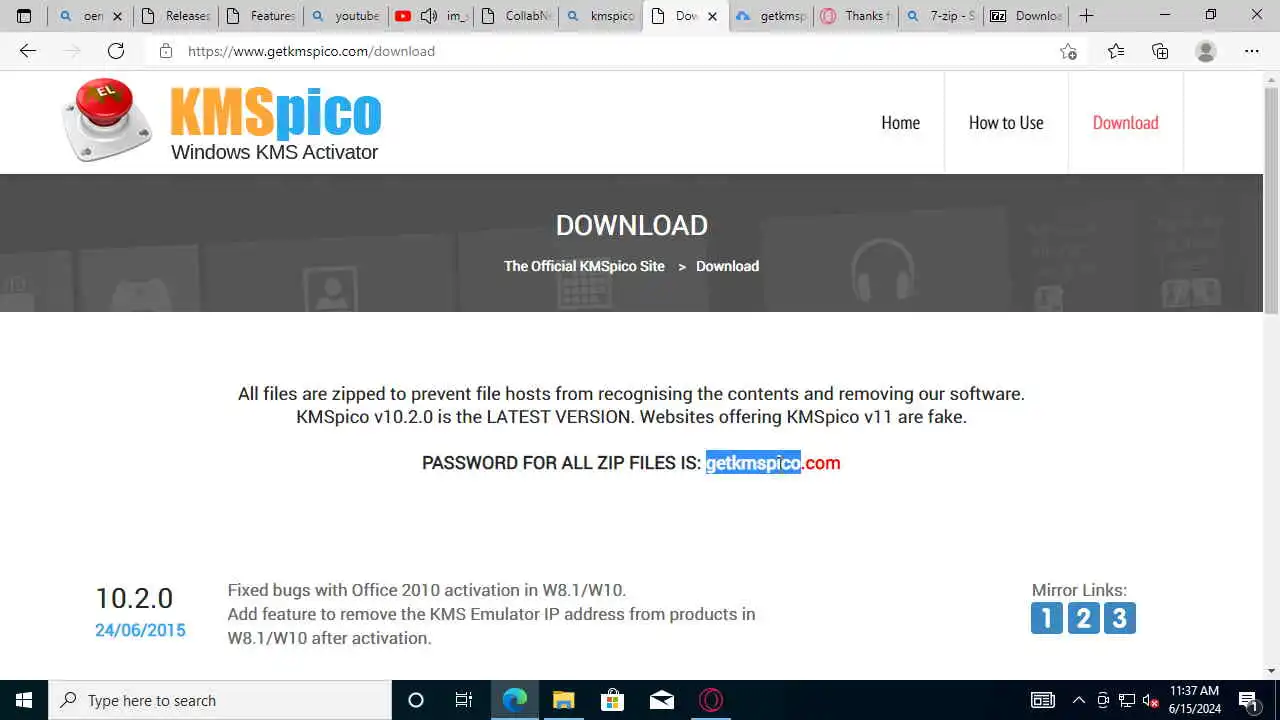Switch to the Features tab
The height and width of the screenshot is (720, 1280).
click(261, 16)
